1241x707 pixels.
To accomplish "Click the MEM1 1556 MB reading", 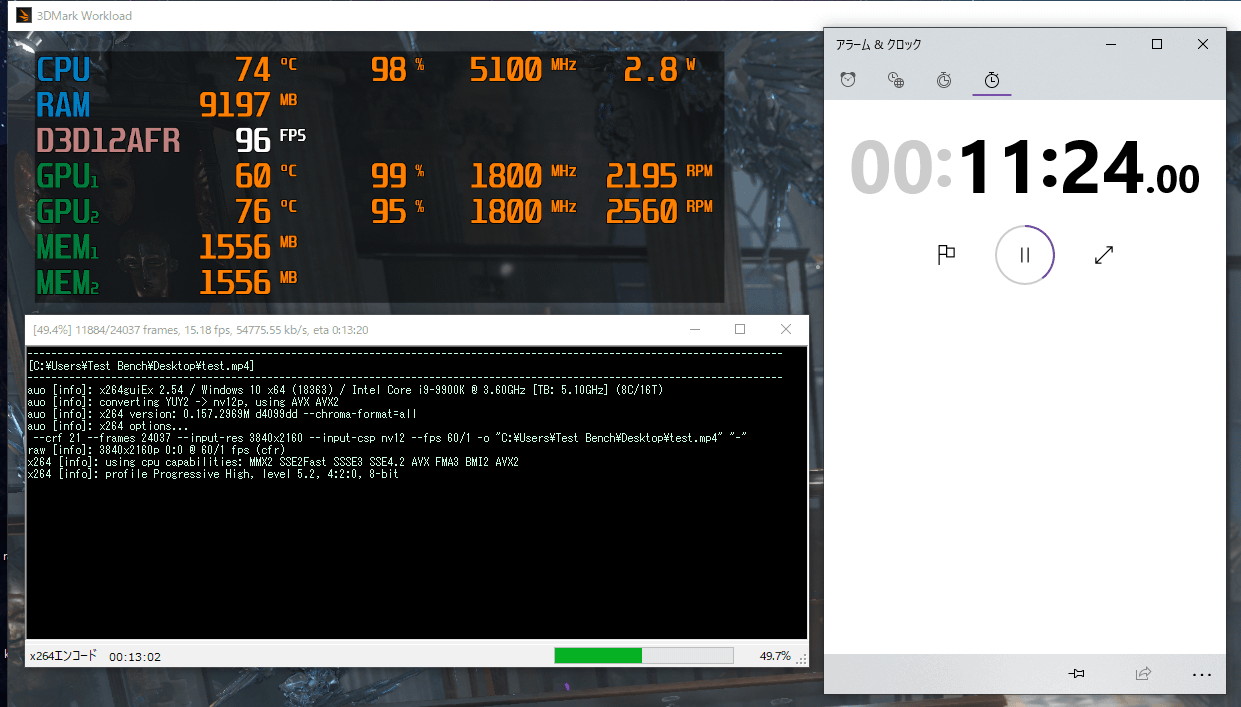I will [248, 247].
